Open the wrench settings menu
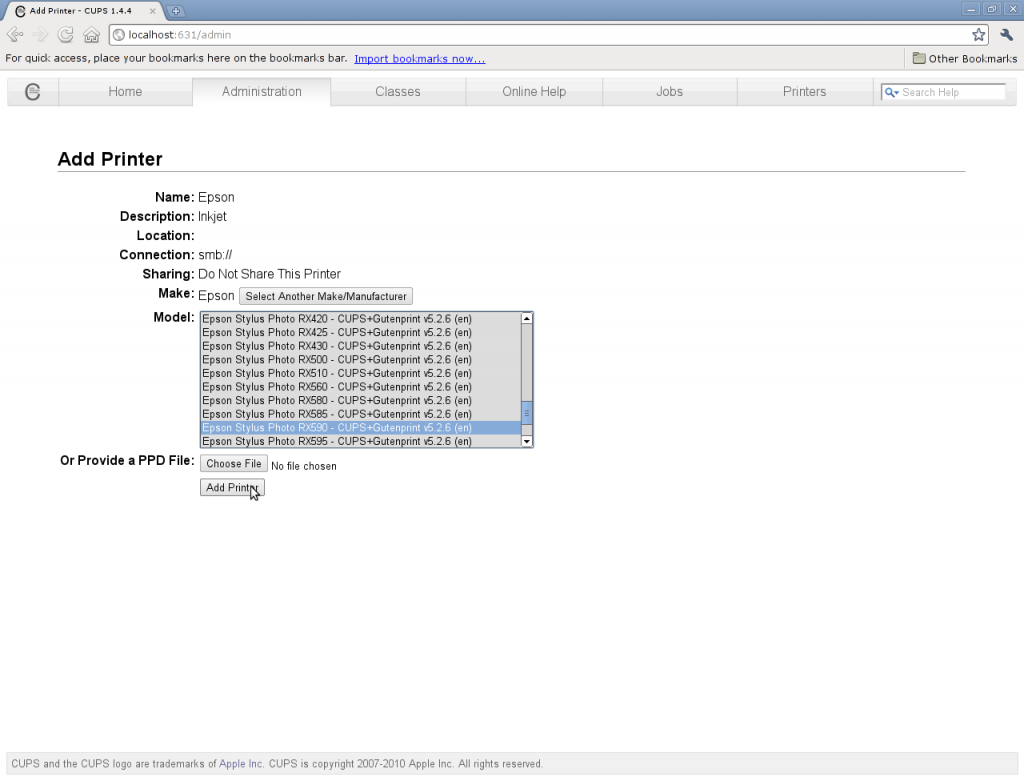The height and width of the screenshot is (781, 1024). point(1006,35)
